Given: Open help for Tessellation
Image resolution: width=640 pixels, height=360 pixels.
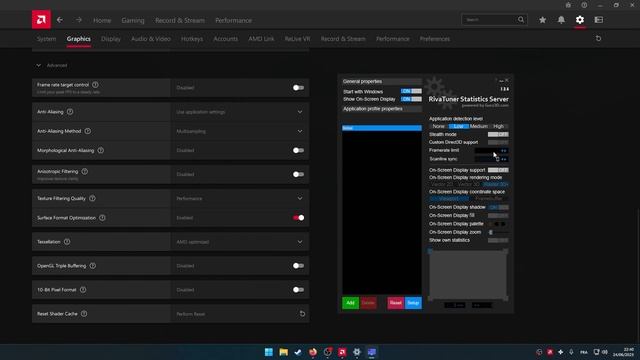Looking at the screenshot, I should tap(67, 242).
